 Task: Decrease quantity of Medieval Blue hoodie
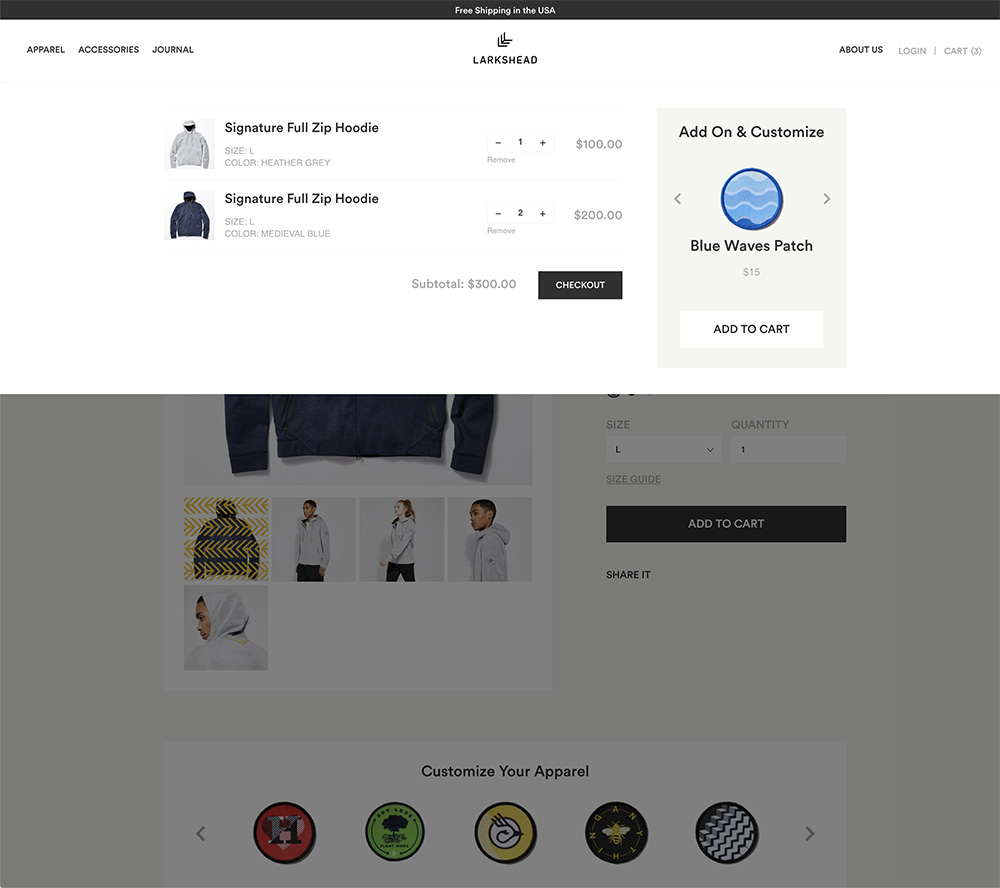click(x=498, y=214)
